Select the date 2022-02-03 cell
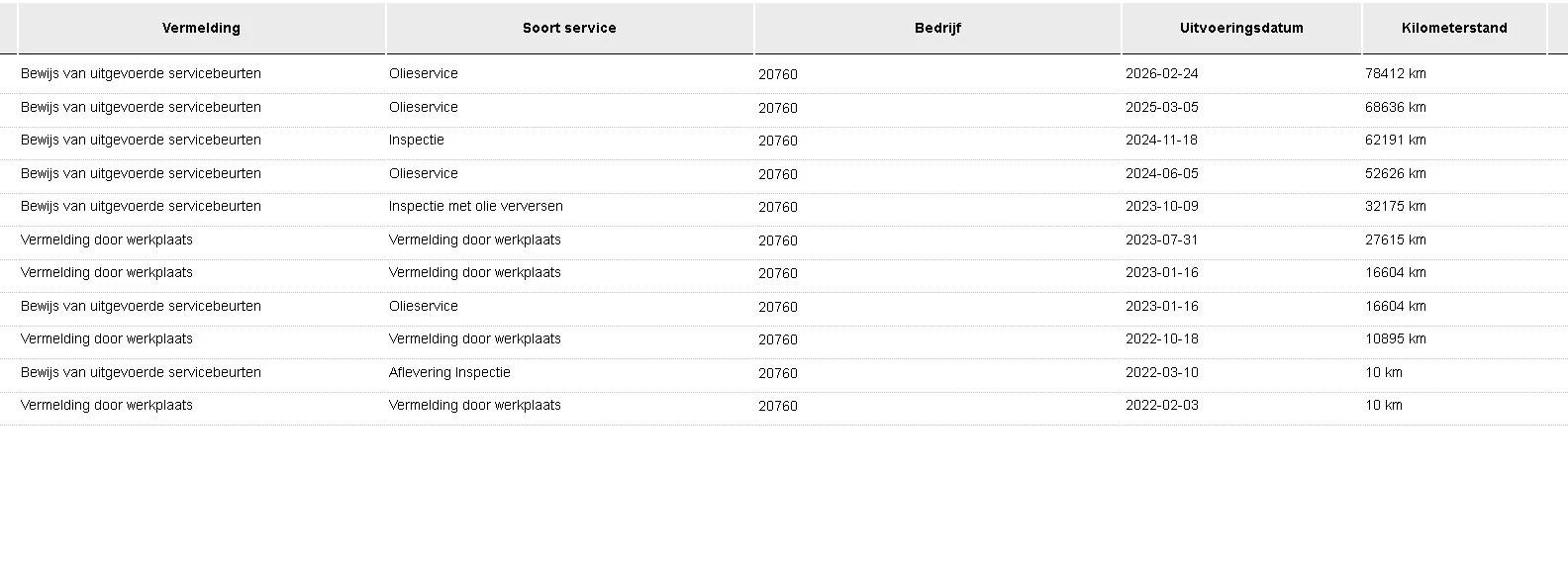This screenshot has width=1568, height=576. (x=1162, y=405)
